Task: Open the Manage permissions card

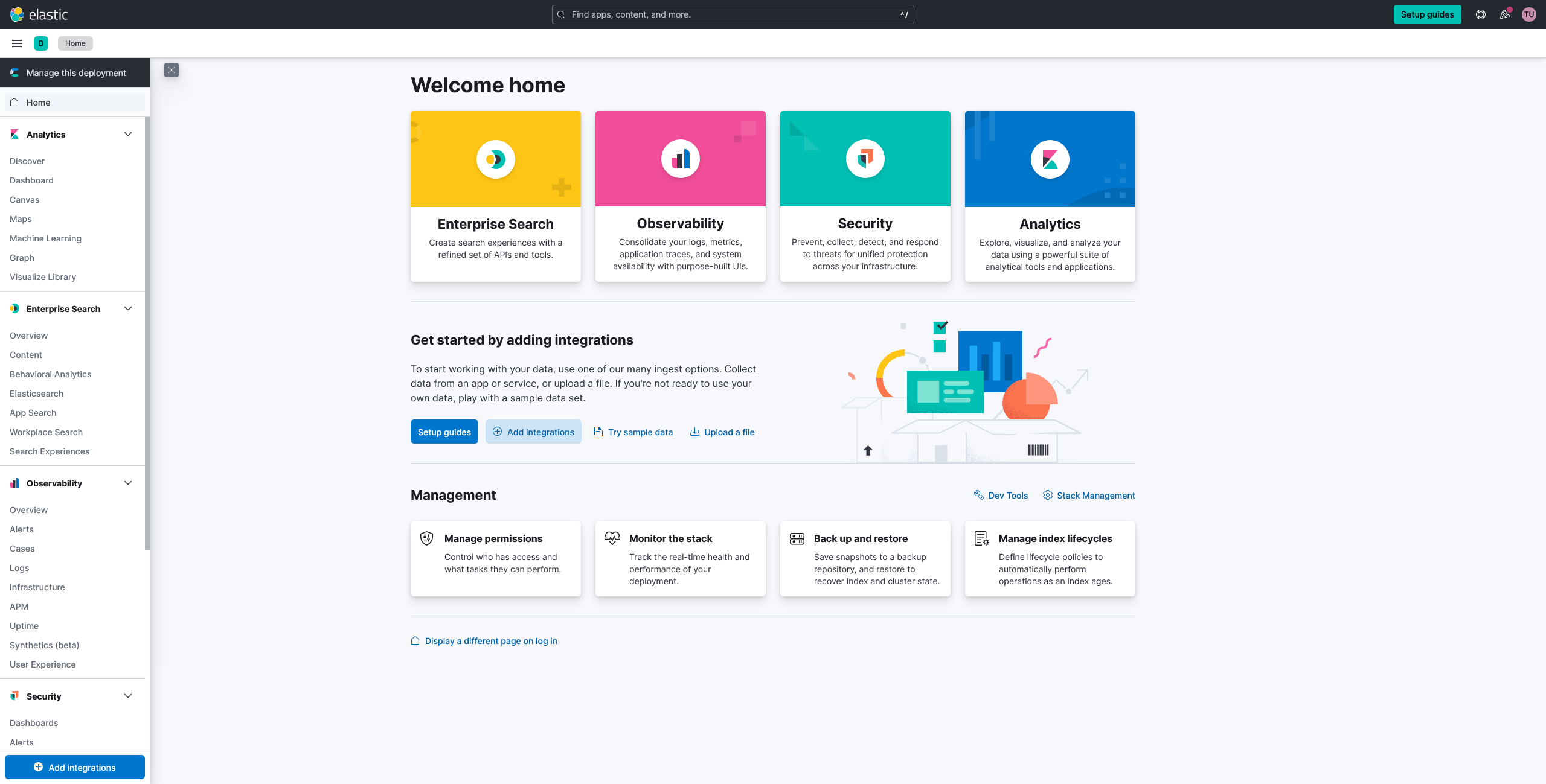Action: (x=496, y=559)
